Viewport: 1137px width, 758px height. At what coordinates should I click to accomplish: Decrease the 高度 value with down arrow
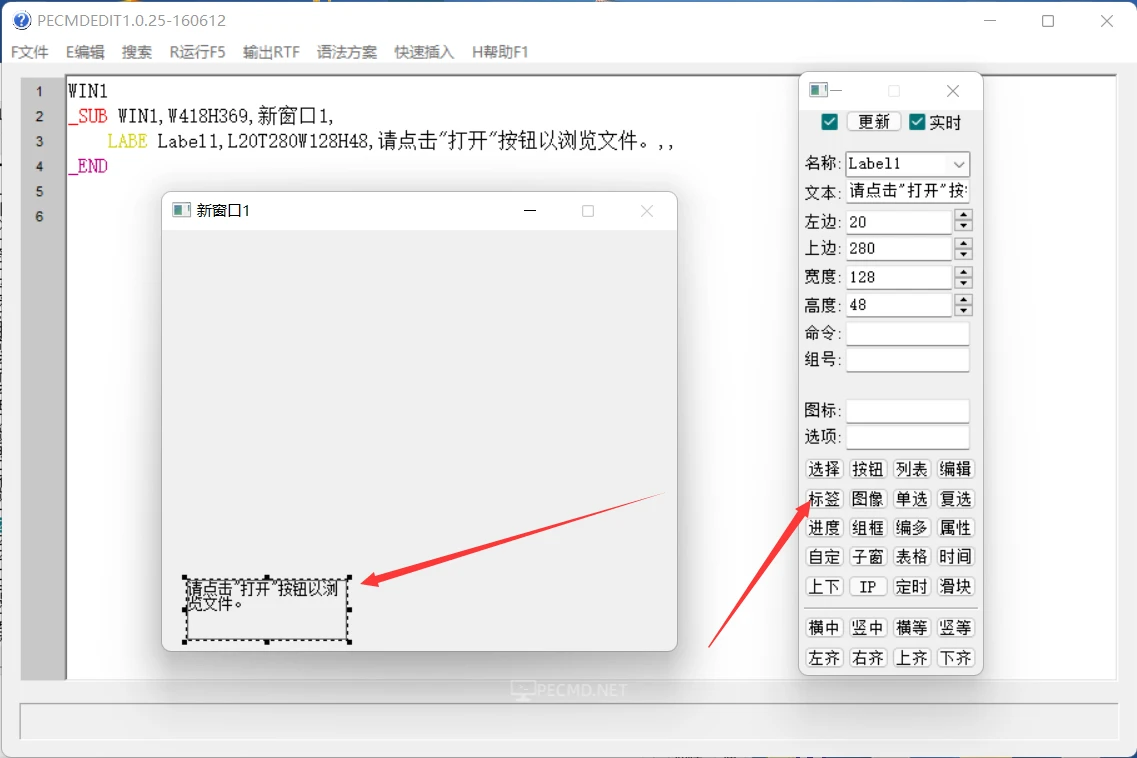pyautogui.click(x=963, y=310)
